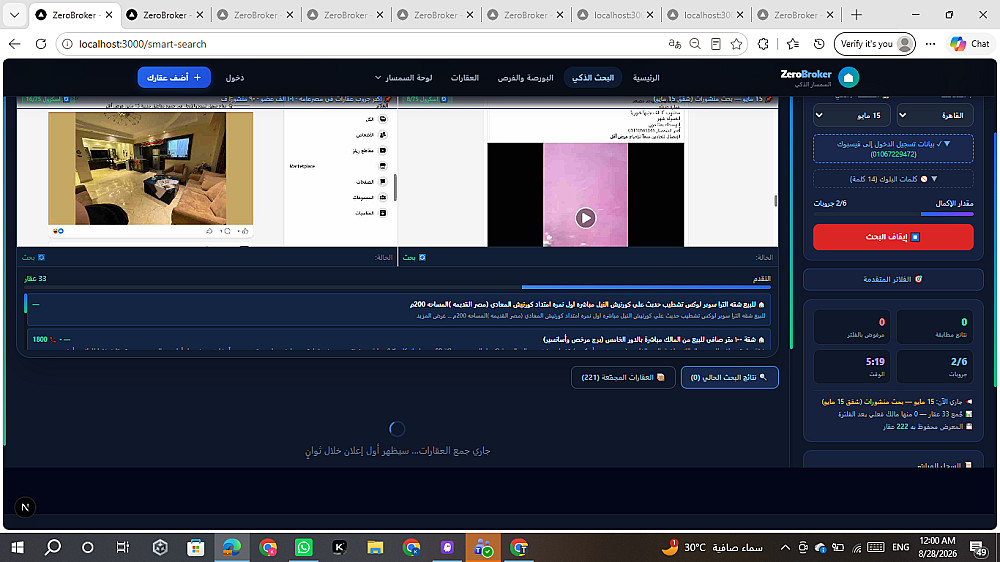1000x562 pixels.
Task: Click the living room photo thumbnail
Action: pos(151,168)
